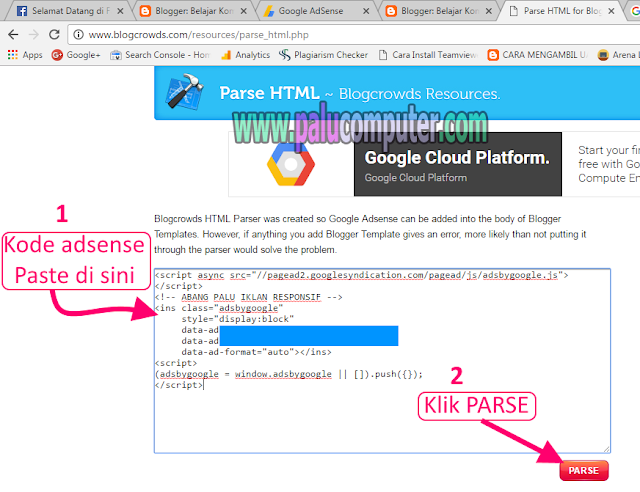Open the Search Console bookmark

(x=160, y=55)
